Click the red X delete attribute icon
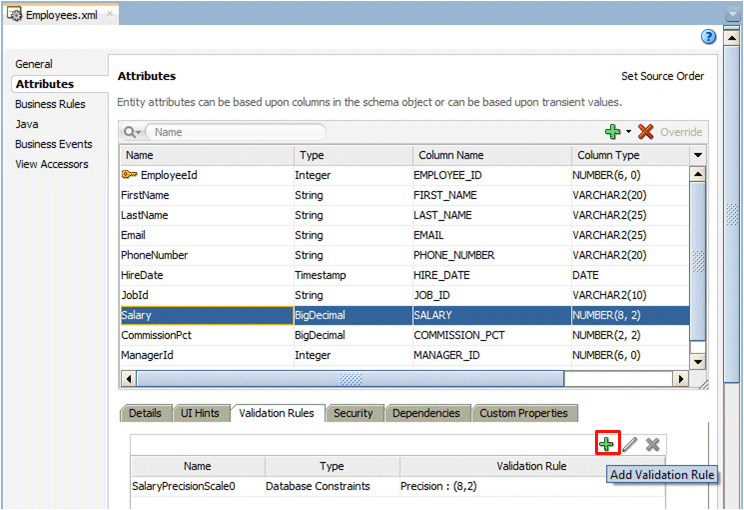Screen dimensions: 744x510 tap(646, 132)
